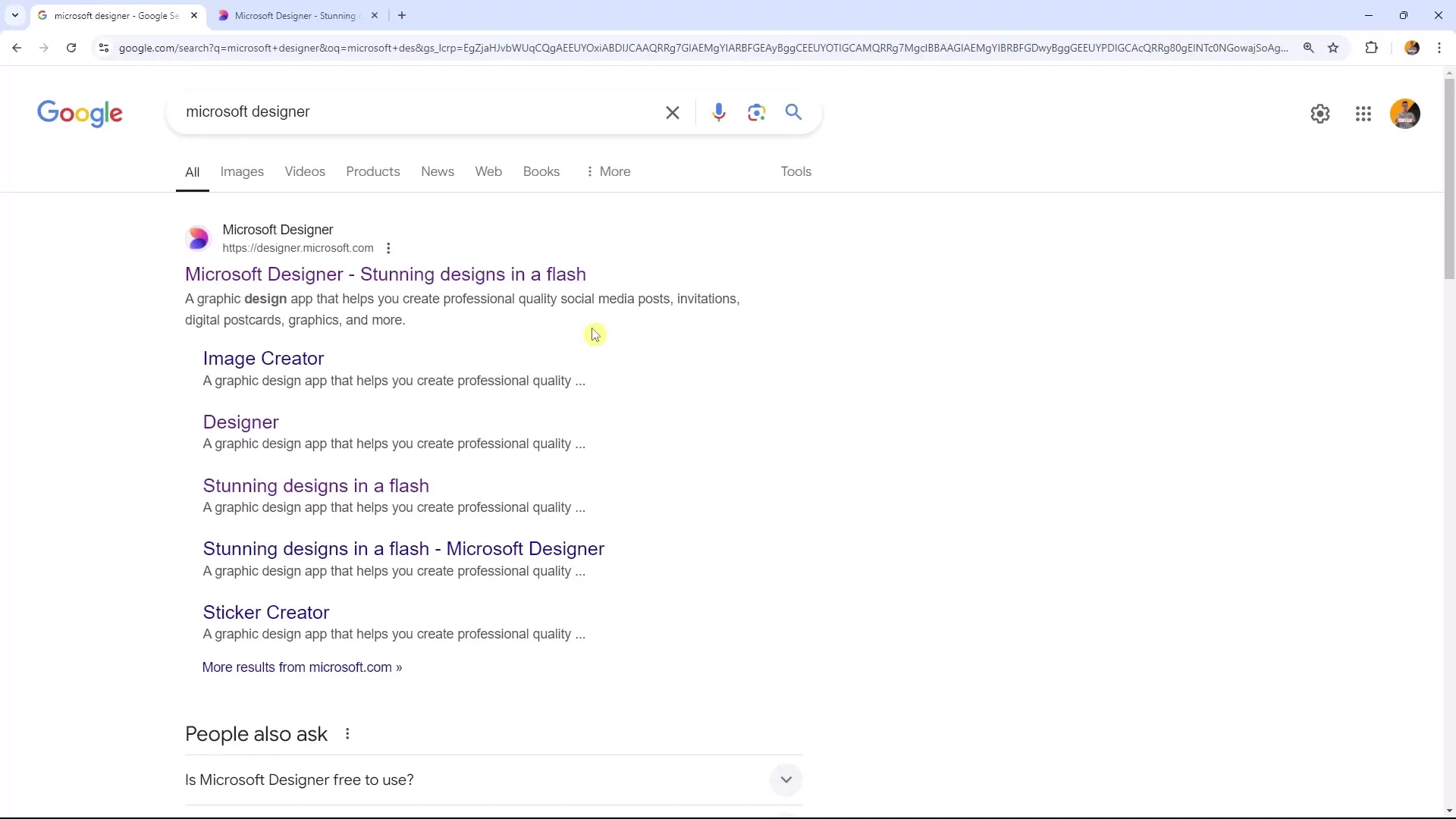The width and height of the screenshot is (1456, 819).
Task: Click 'More results from microsoft.com'
Action: coord(302,667)
